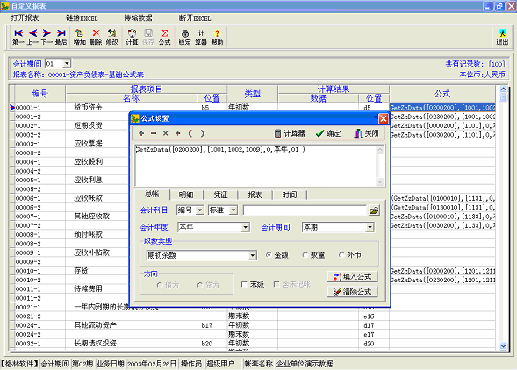
Task: Click the 填入公式 button
Action: coord(352,277)
